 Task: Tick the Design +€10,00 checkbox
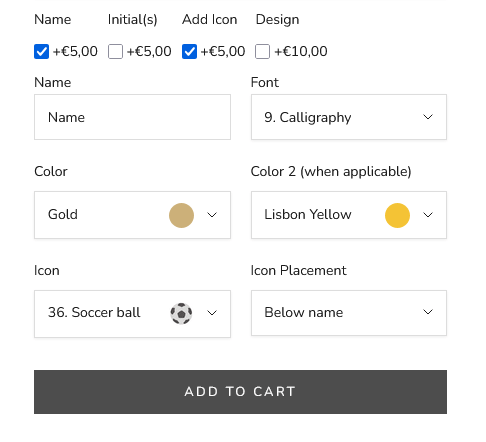pyautogui.click(x=262, y=52)
